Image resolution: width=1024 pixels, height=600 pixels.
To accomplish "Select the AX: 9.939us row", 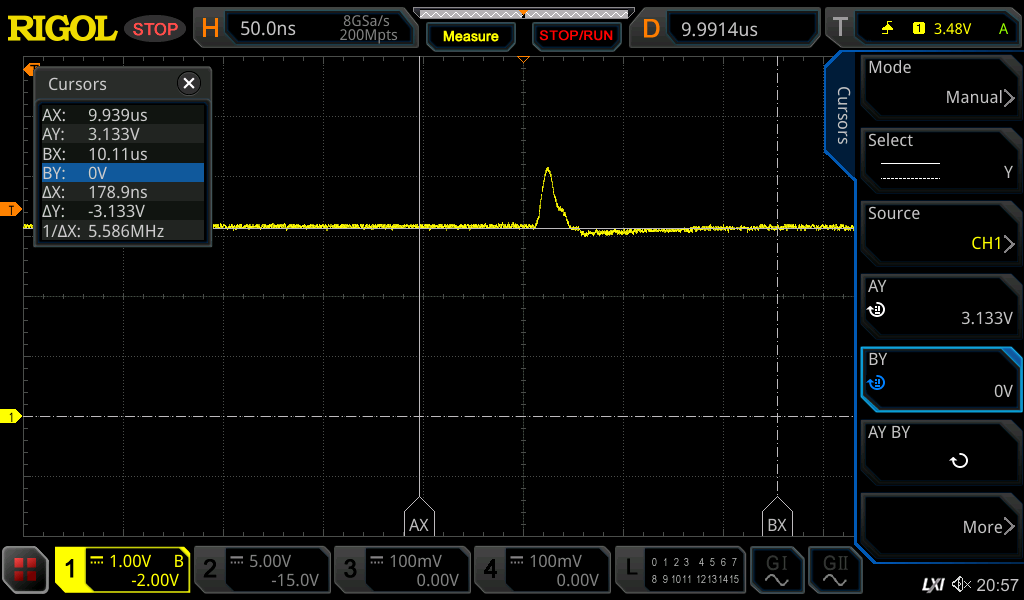I will 121,115.
